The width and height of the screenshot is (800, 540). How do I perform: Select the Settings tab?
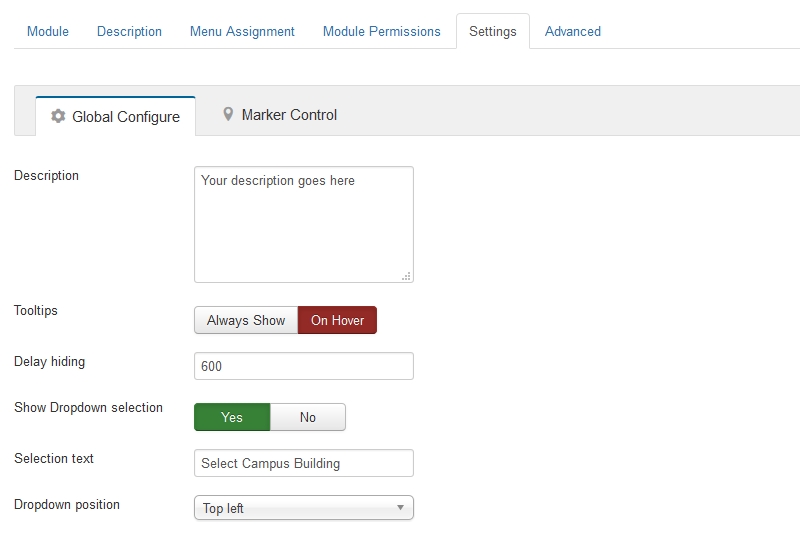(x=493, y=32)
